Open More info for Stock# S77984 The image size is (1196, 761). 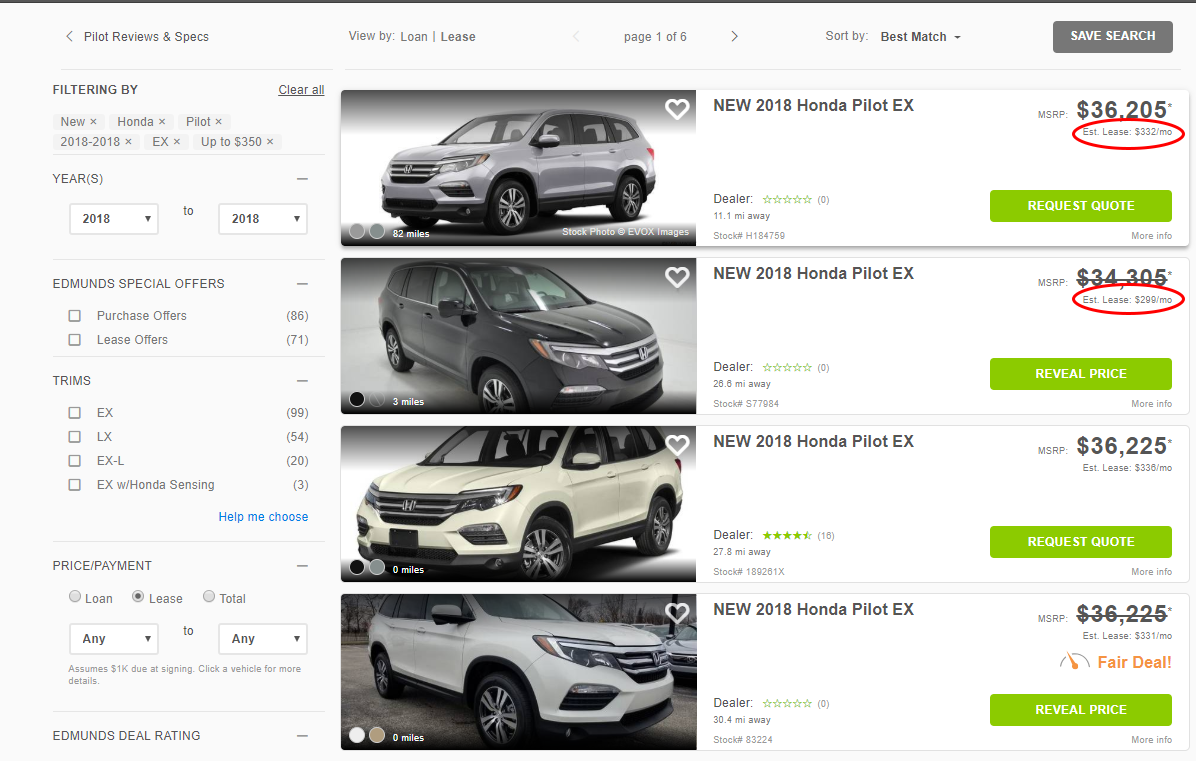click(x=1151, y=403)
